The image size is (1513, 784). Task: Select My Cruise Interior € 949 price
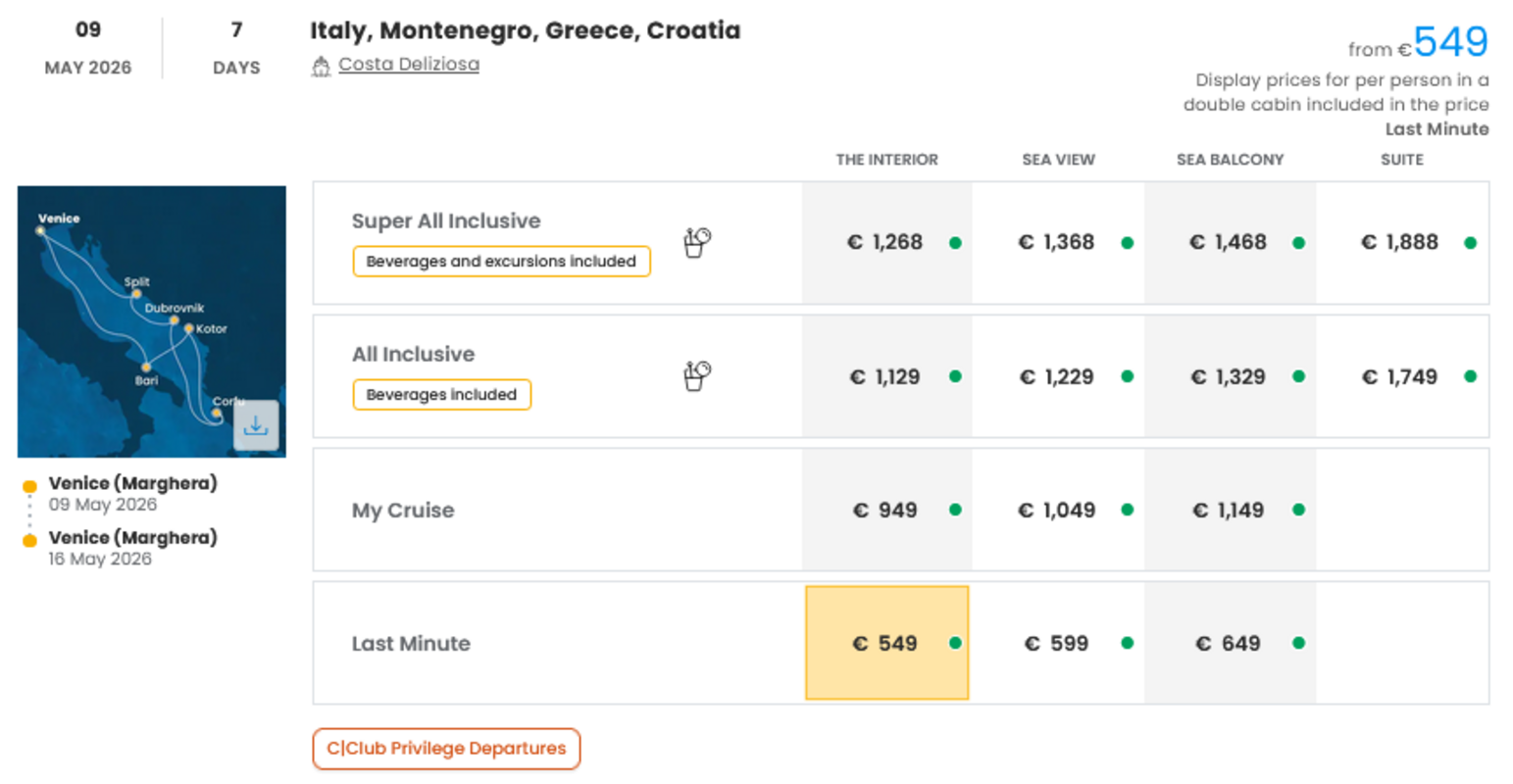click(x=885, y=510)
